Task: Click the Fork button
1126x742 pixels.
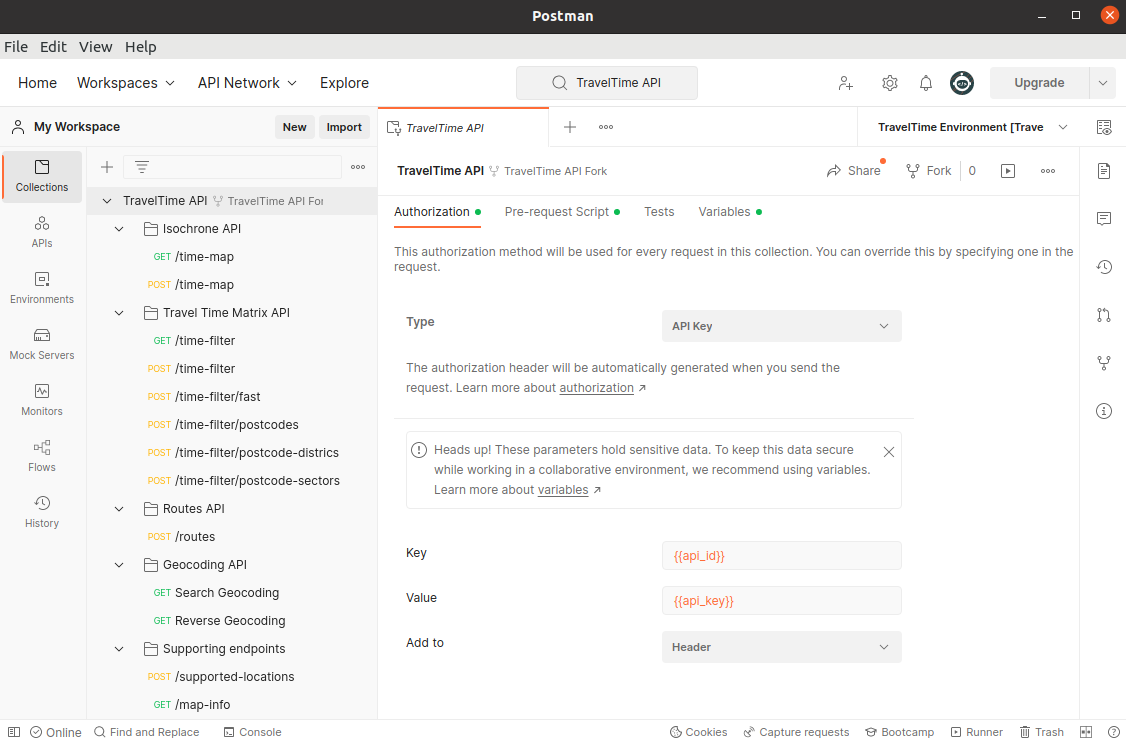Action: tap(928, 170)
